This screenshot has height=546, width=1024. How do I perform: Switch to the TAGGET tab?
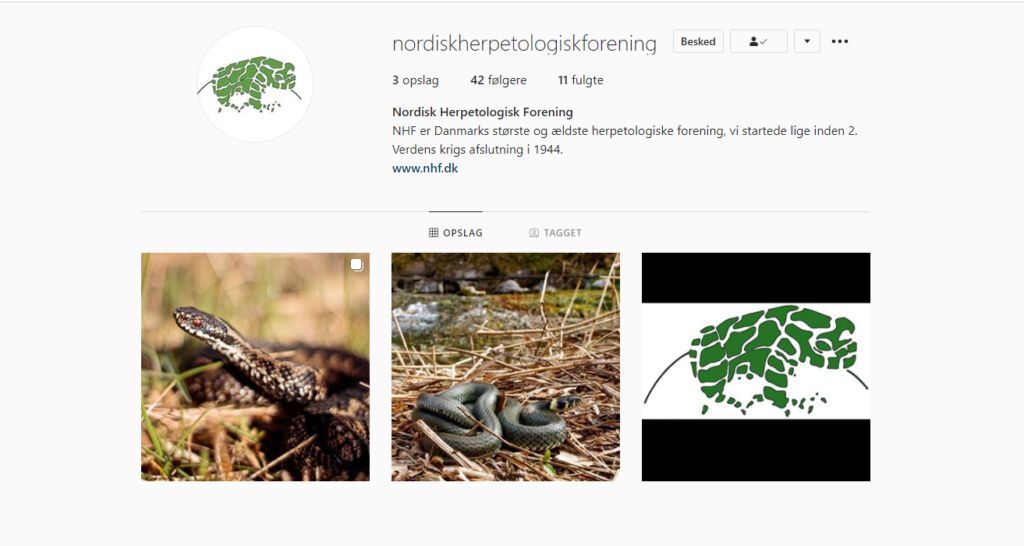click(x=555, y=233)
